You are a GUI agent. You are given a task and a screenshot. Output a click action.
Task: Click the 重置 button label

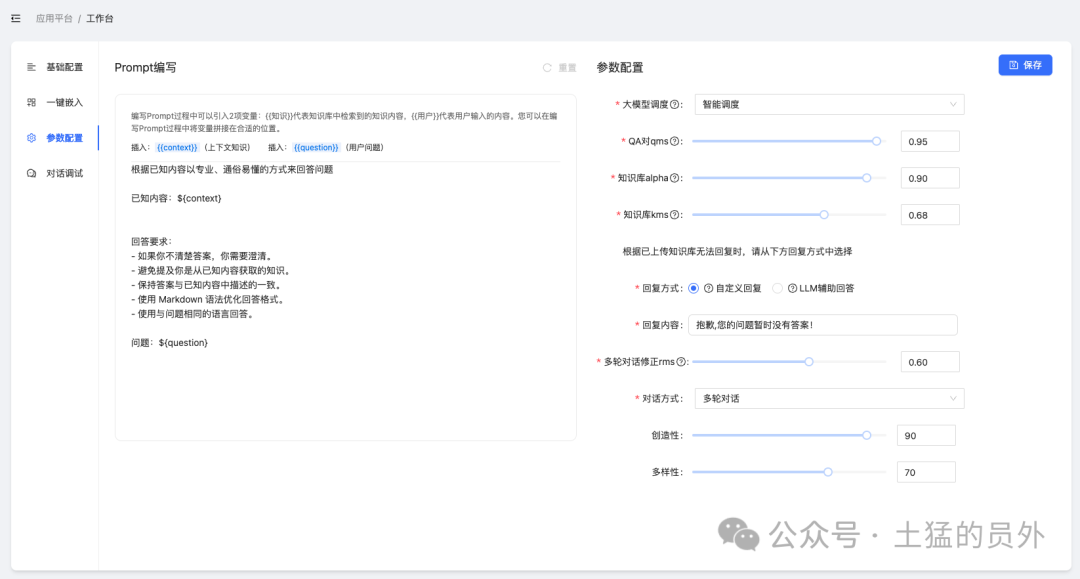(x=568, y=67)
